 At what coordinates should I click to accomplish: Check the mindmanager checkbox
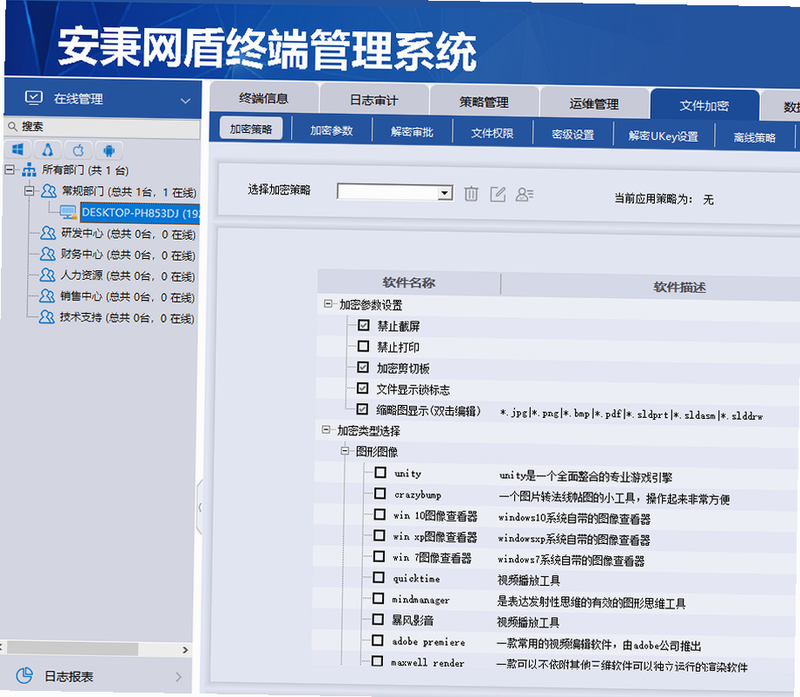[378, 599]
